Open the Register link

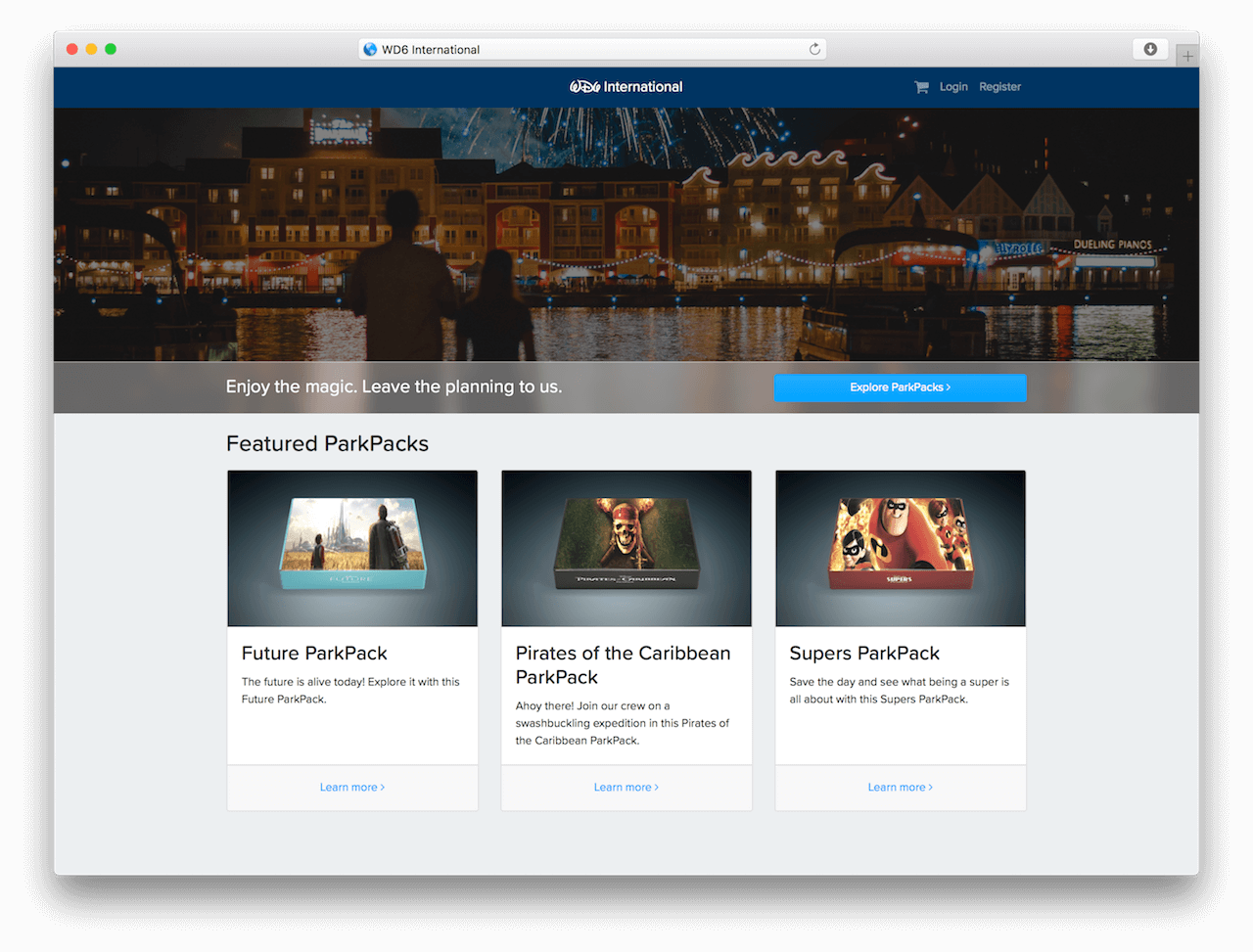[x=999, y=87]
